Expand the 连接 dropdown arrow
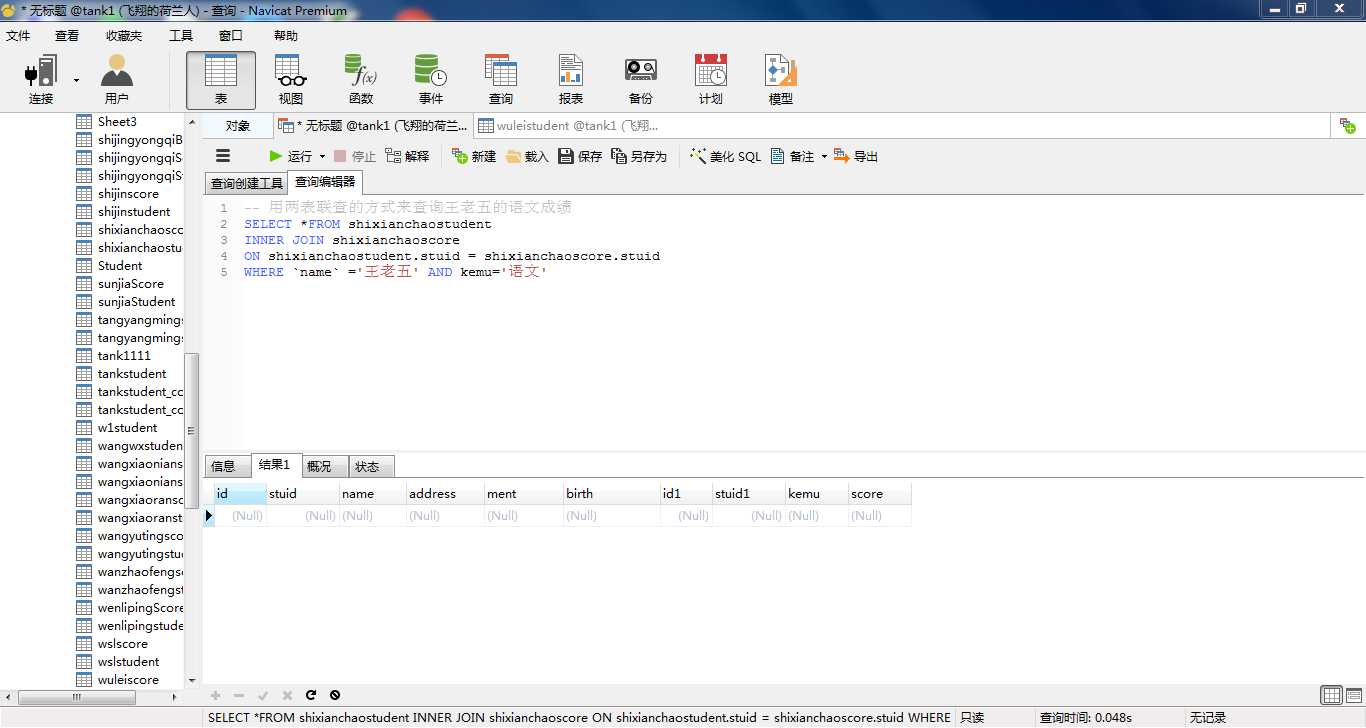Viewport: 1366px width, 728px height. (x=76, y=80)
